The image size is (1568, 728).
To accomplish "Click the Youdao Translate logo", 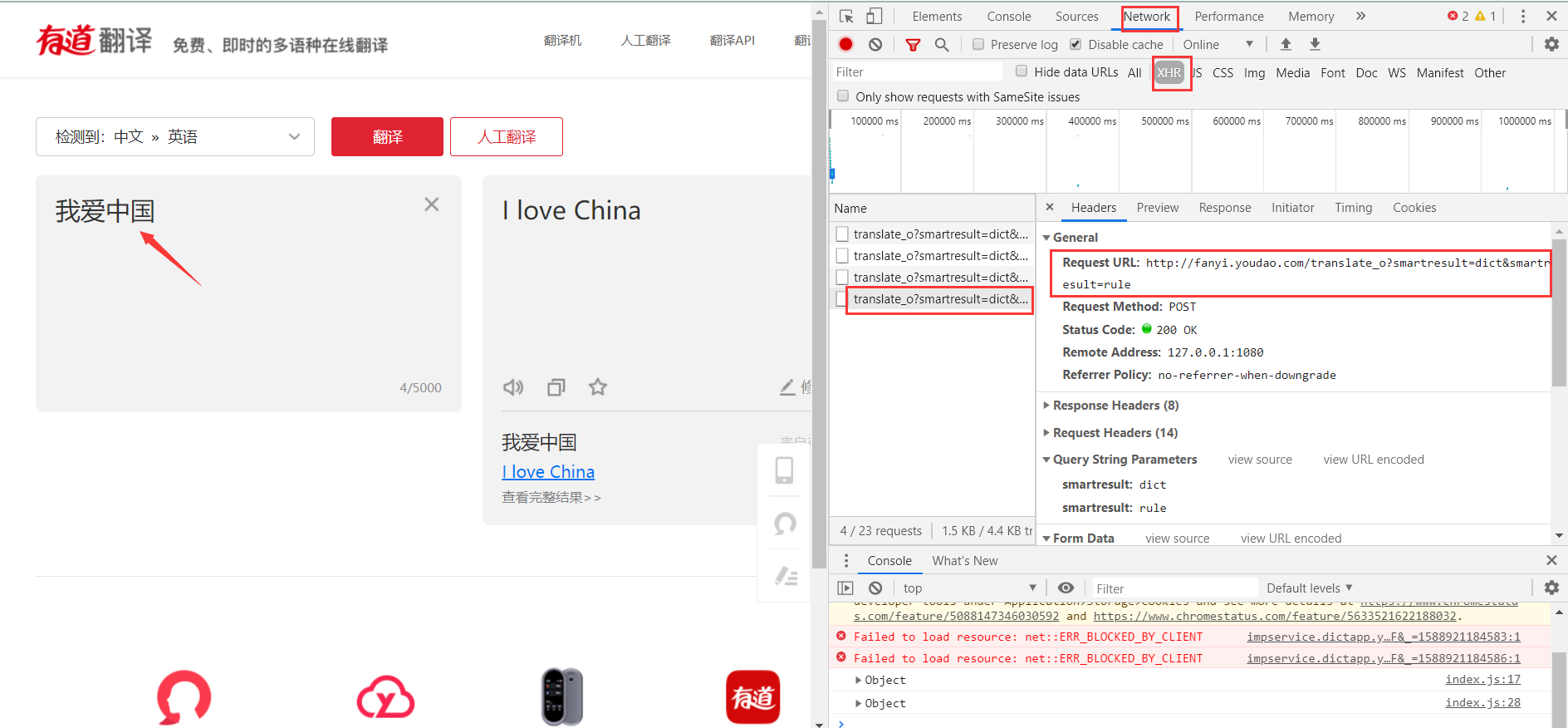I will (x=94, y=40).
